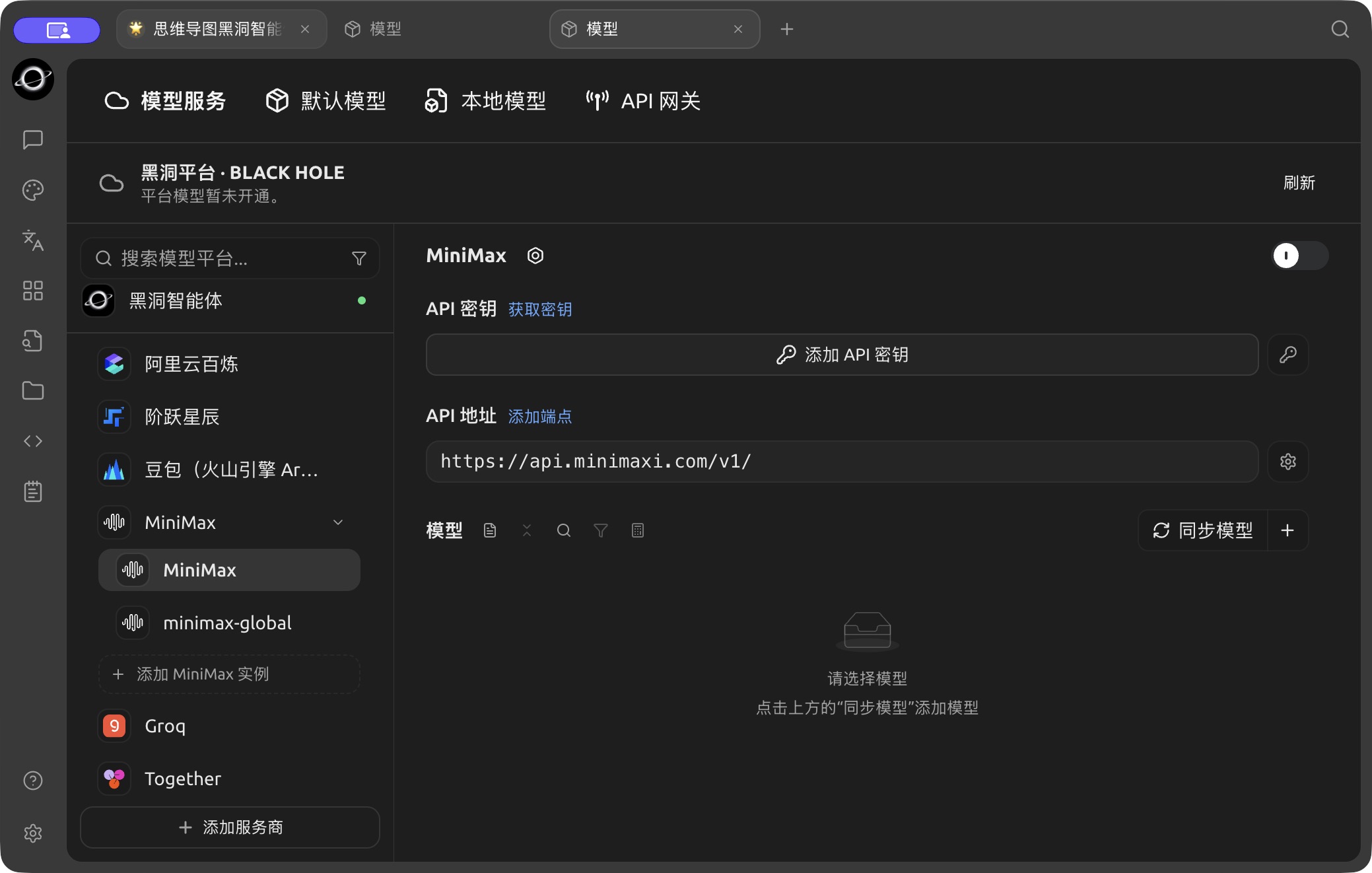Click the API address input field

pyautogui.click(x=842, y=462)
